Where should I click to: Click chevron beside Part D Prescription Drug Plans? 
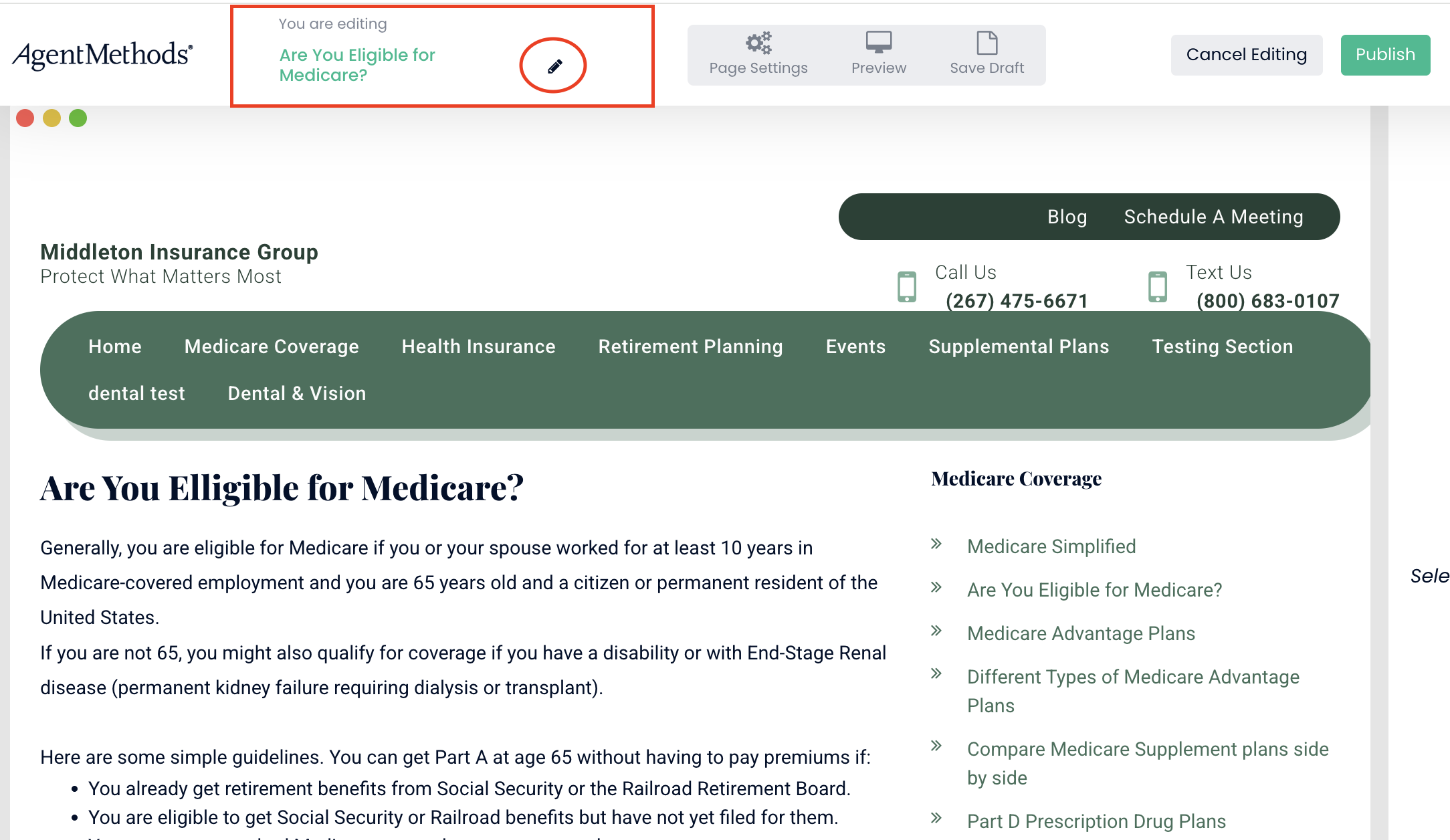(x=936, y=817)
